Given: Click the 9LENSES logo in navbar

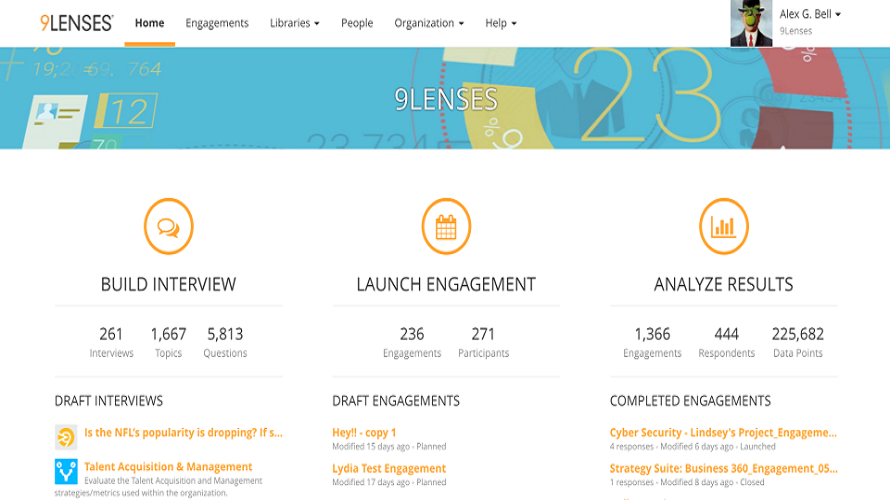Looking at the screenshot, I should [x=77, y=23].
